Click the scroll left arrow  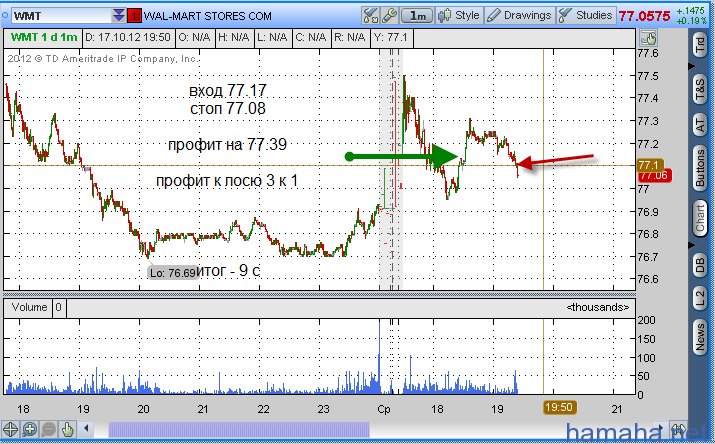(x=86, y=429)
